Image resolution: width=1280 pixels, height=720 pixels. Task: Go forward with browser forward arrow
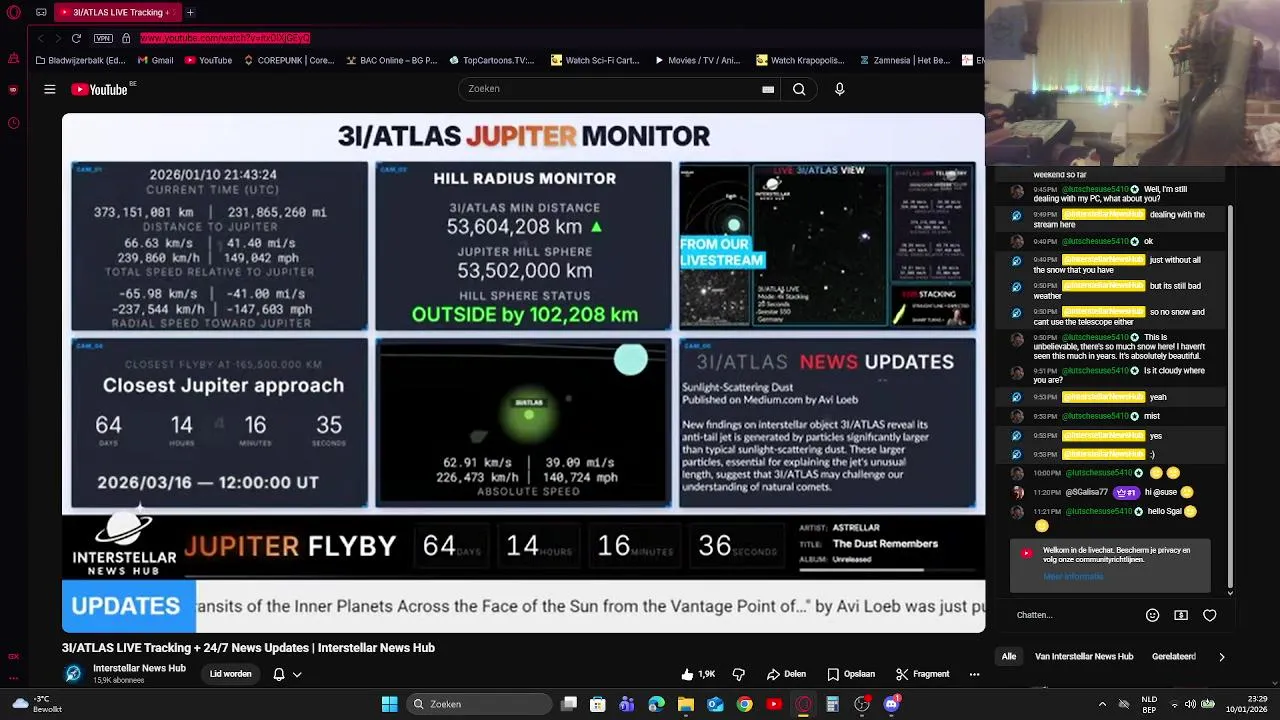57,38
